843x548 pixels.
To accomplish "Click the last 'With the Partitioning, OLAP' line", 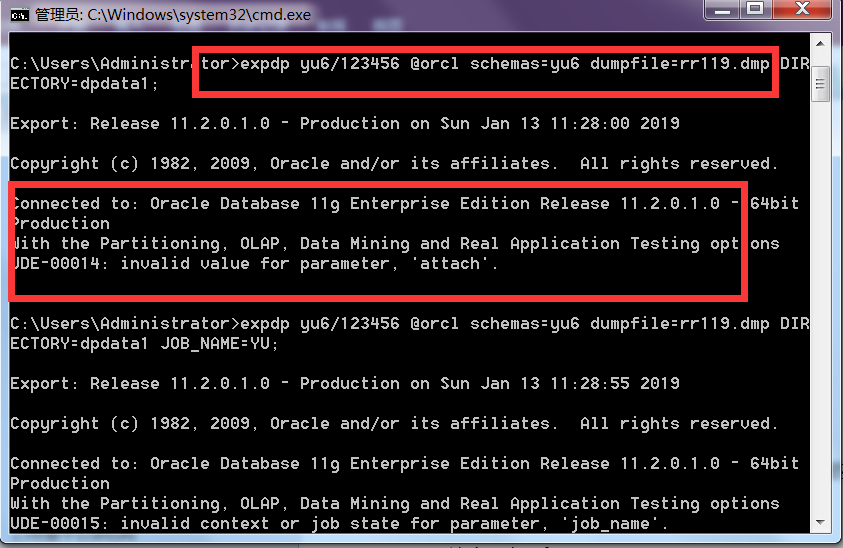I will (x=395, y=504).
